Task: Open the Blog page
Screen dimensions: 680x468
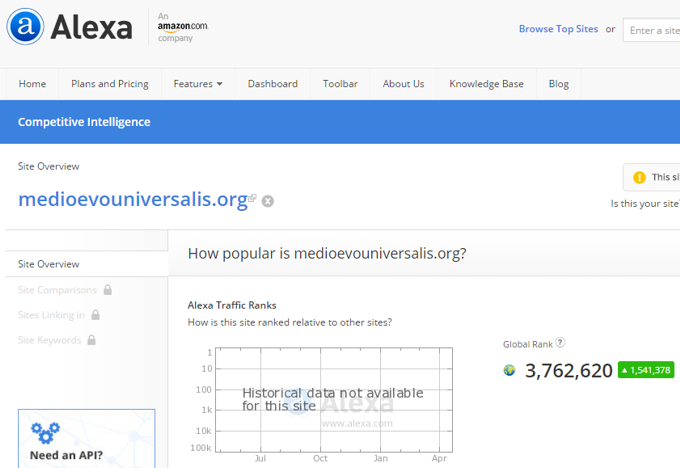Action: coord(559,84)
